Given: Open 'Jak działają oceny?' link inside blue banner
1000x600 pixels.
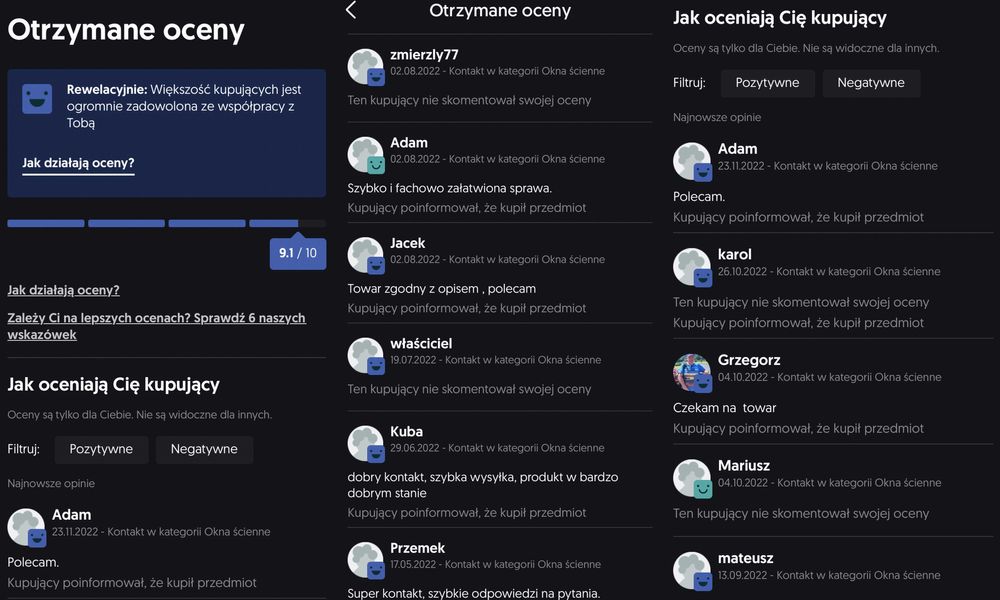Looking at the screenshot, I should coord(78,163).
